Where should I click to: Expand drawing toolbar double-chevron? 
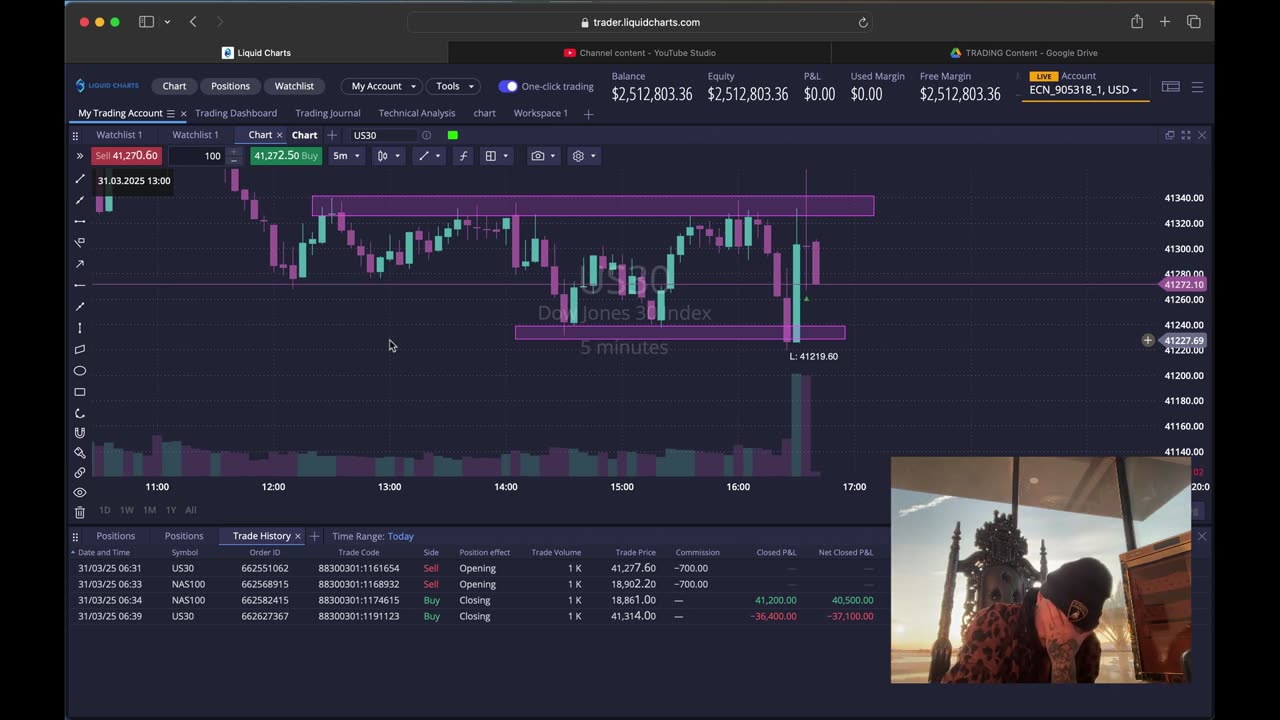tap(79, 156)
